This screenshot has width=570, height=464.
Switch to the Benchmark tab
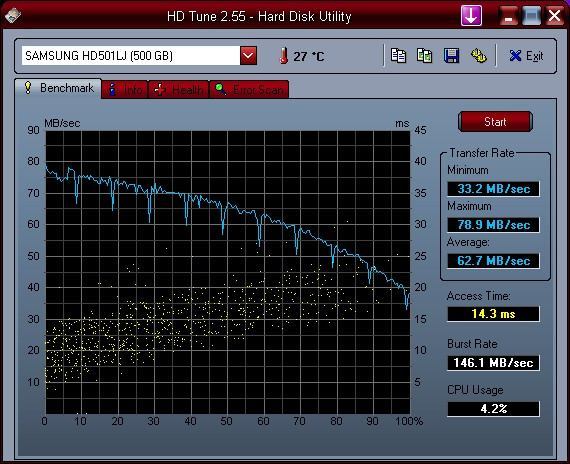coord(58,88)
